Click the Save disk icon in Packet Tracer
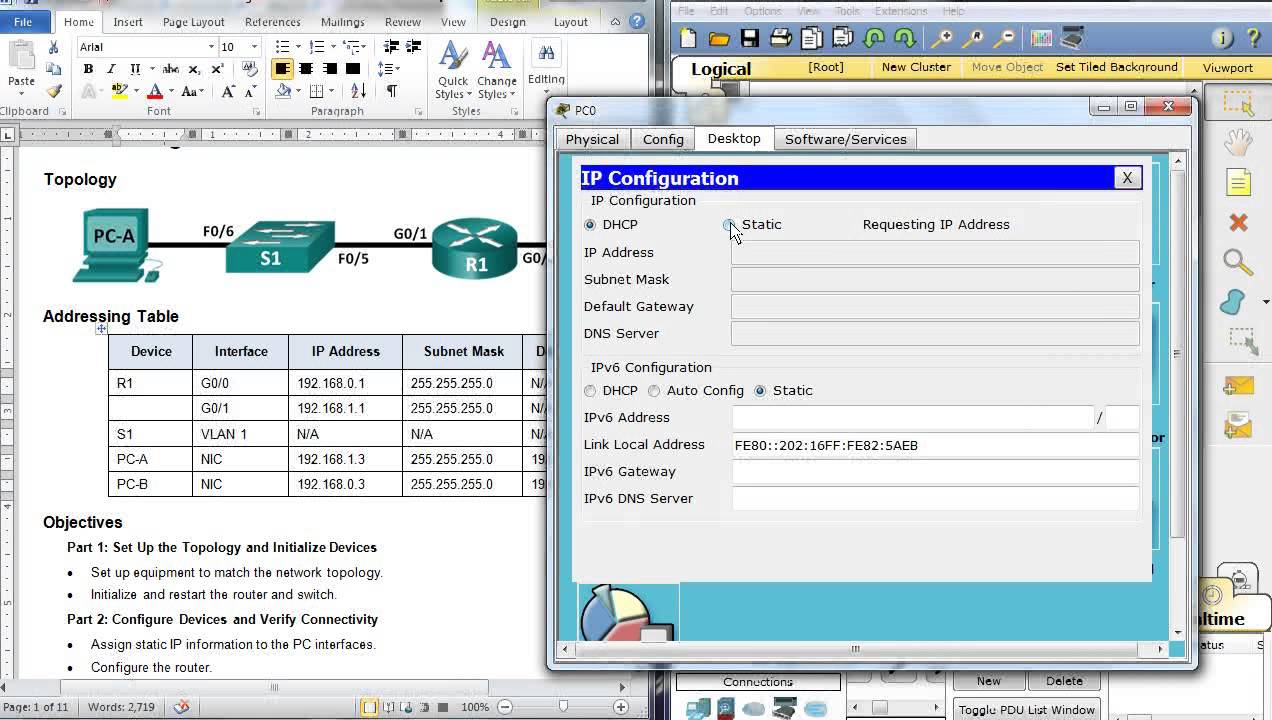The width and height of the screenshot is (1272, 720). pos(750,39)
